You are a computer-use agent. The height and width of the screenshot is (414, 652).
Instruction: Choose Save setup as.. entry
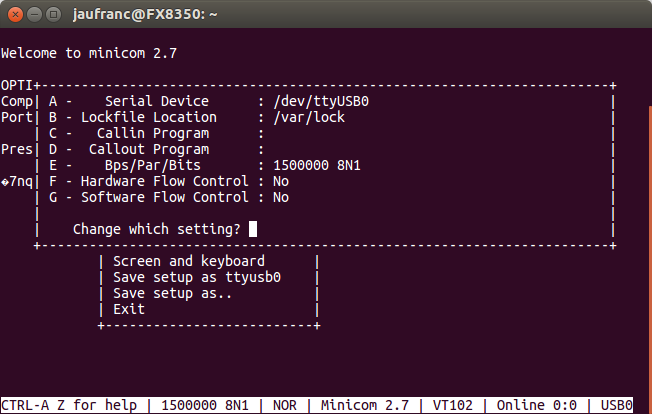173,293
